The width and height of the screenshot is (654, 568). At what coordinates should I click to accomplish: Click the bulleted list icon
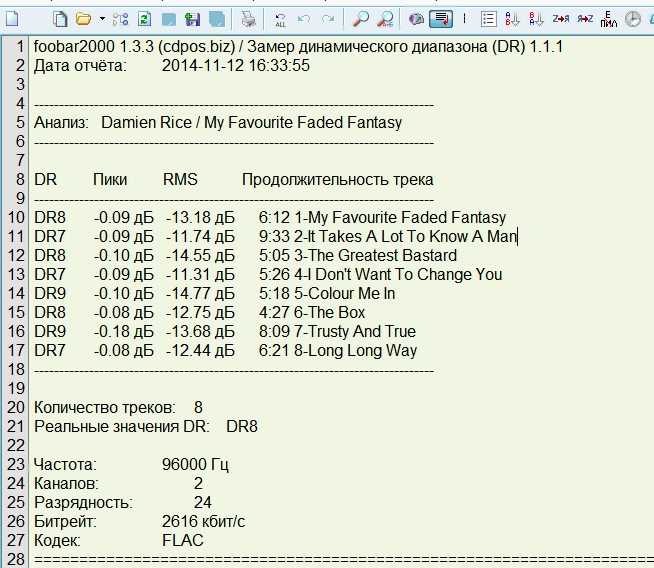488,19
